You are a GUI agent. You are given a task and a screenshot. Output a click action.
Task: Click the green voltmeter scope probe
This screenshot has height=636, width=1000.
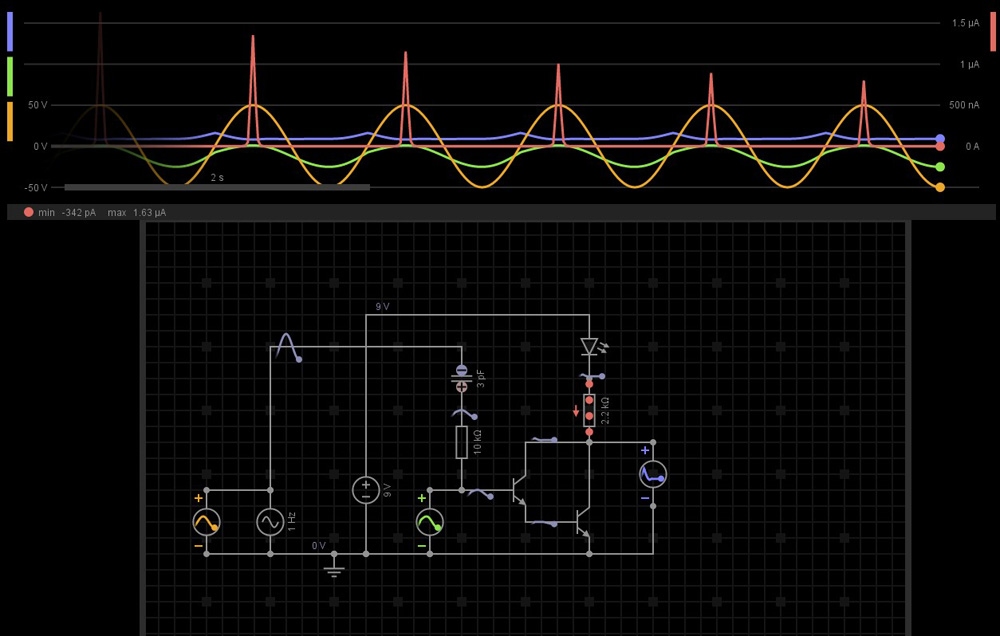pyautogui.click(x=429, y=522)
